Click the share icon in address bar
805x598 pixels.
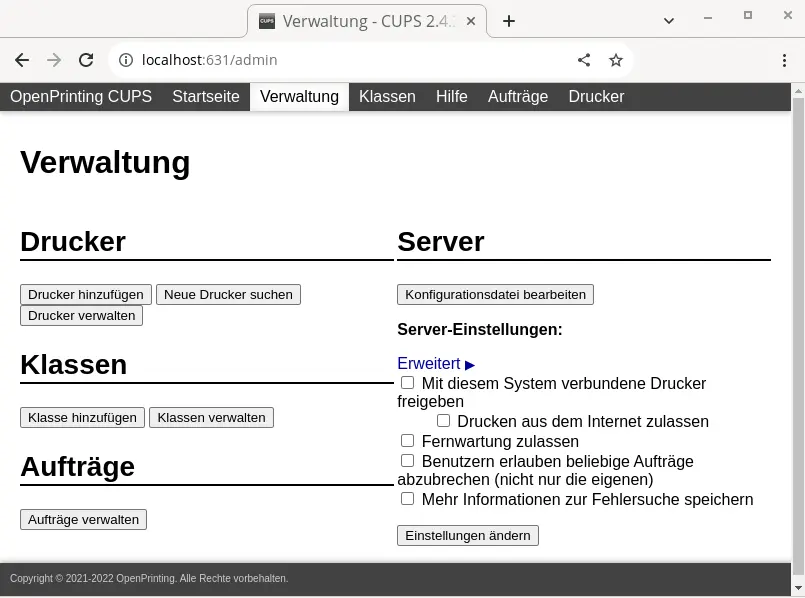pos(584,60)
